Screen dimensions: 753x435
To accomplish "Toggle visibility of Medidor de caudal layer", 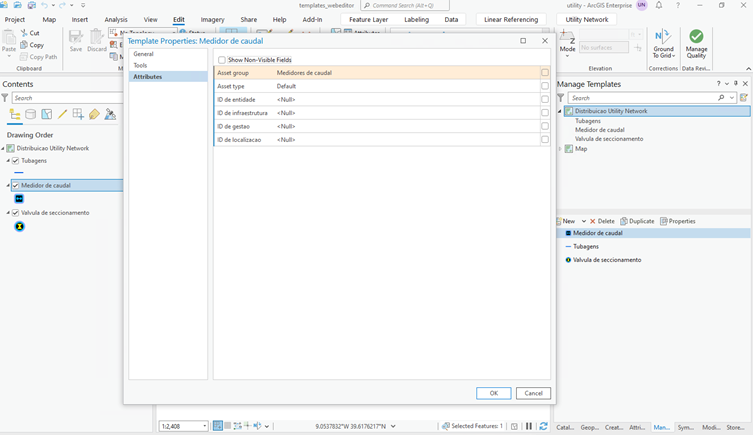I will 15,185.
